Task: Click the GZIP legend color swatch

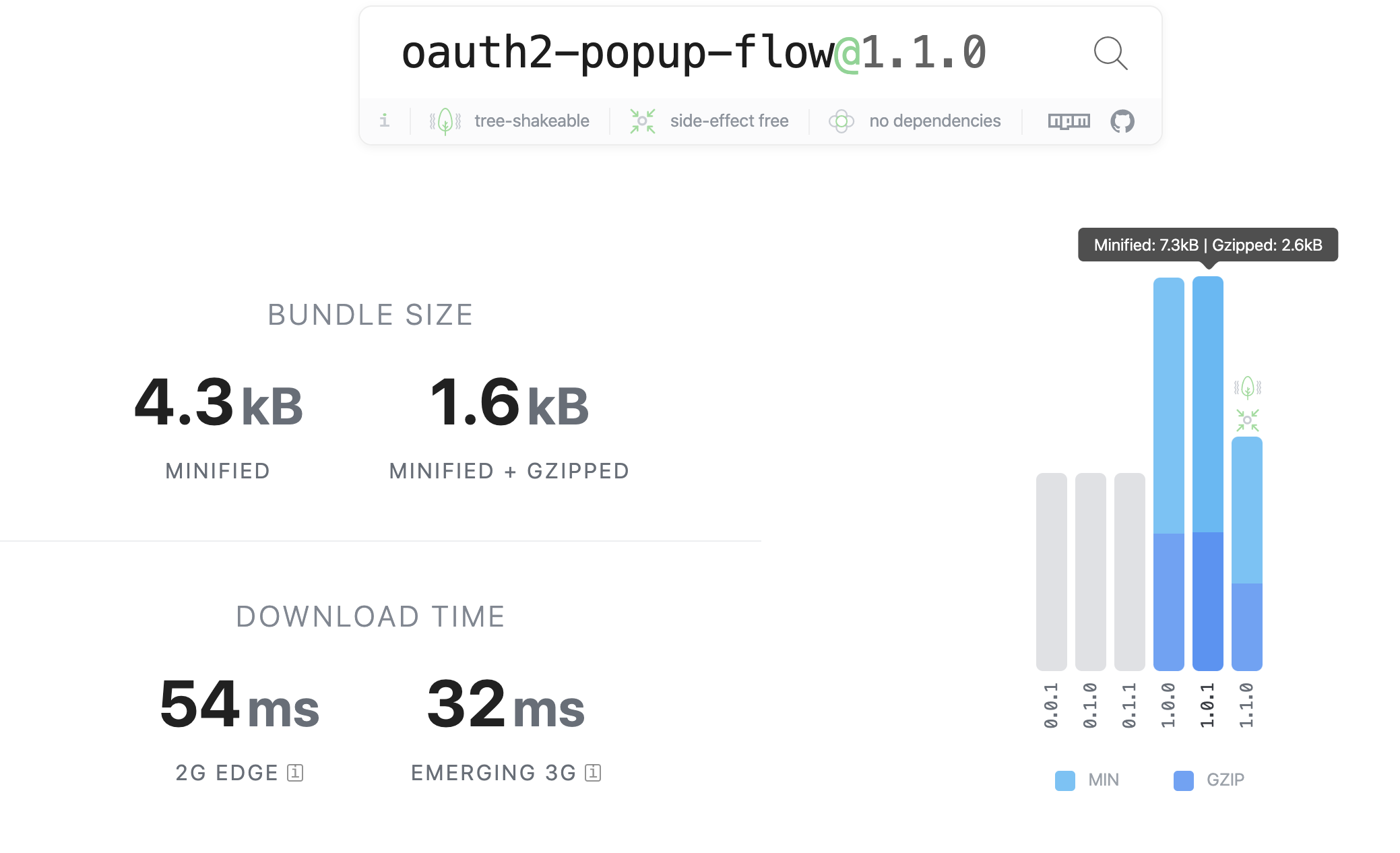Action: coord(1183,780)
